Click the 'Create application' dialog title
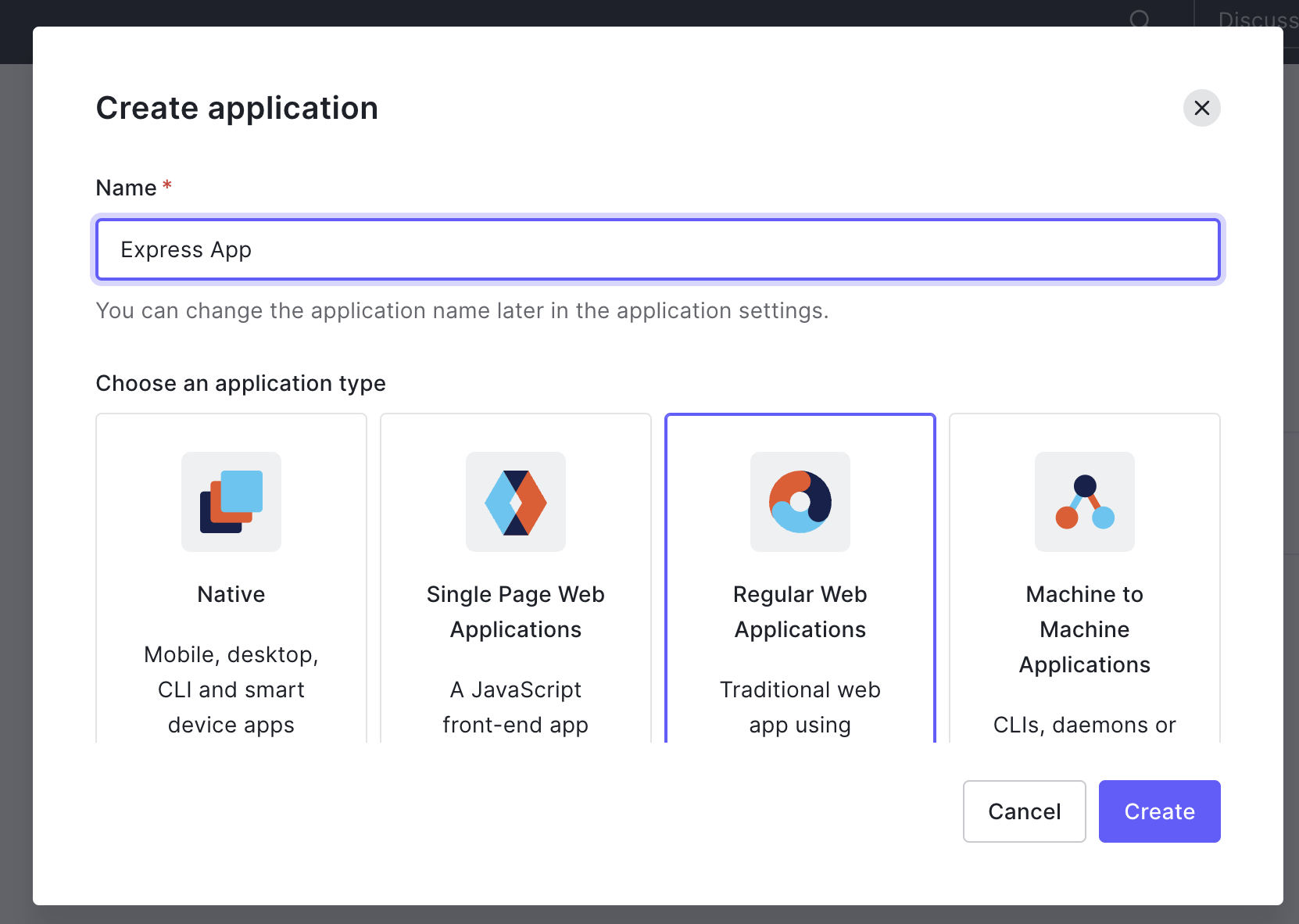The image size is (1299, 924). pos(237,108)
